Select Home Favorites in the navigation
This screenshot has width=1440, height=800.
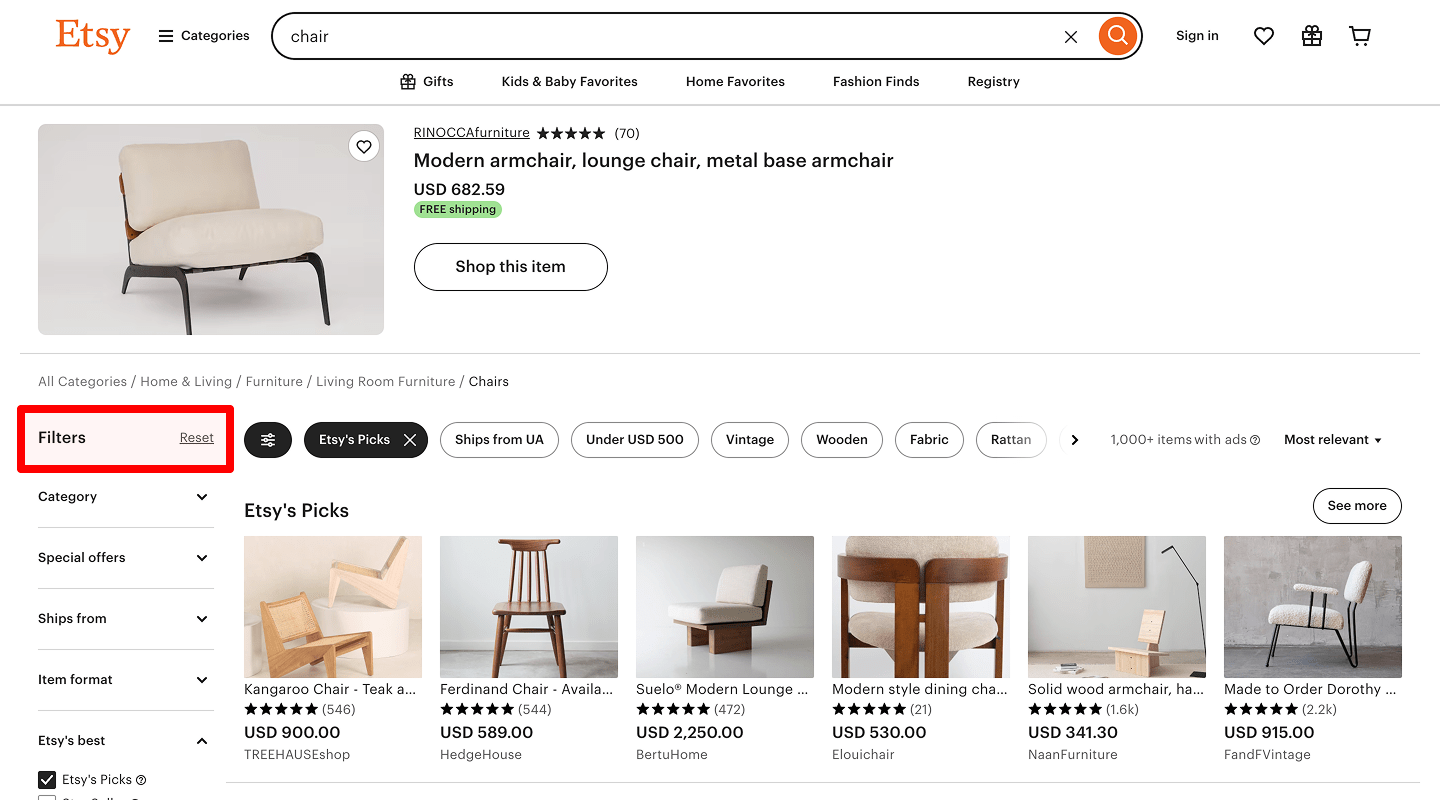(734, 81)
